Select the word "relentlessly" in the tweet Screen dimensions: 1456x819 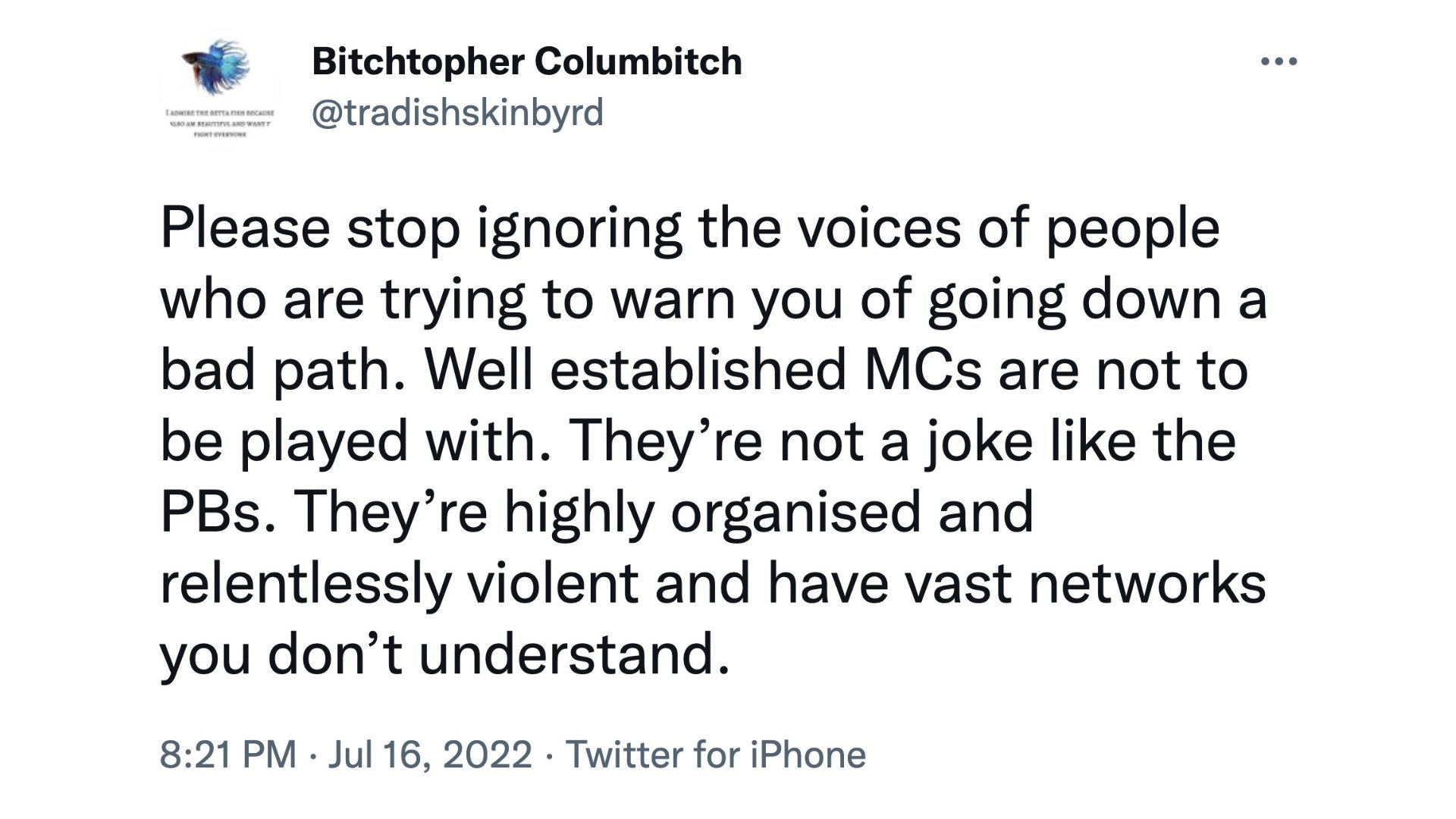306,585
